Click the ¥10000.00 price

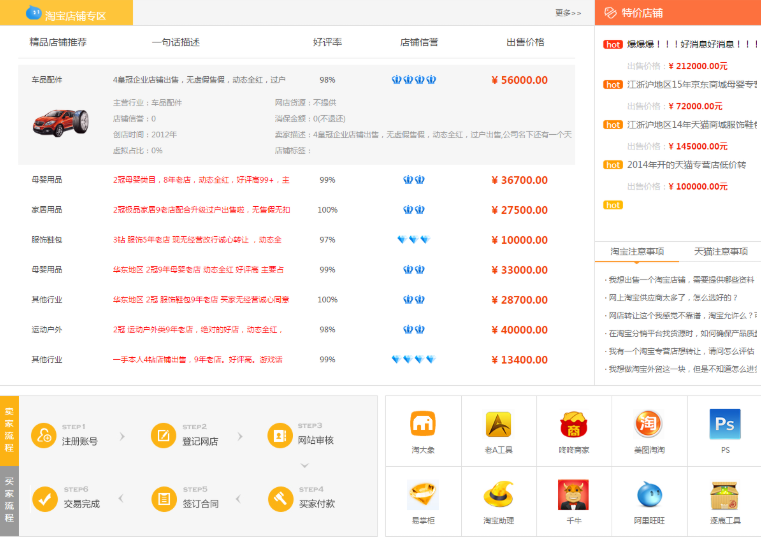coord(519,240)
